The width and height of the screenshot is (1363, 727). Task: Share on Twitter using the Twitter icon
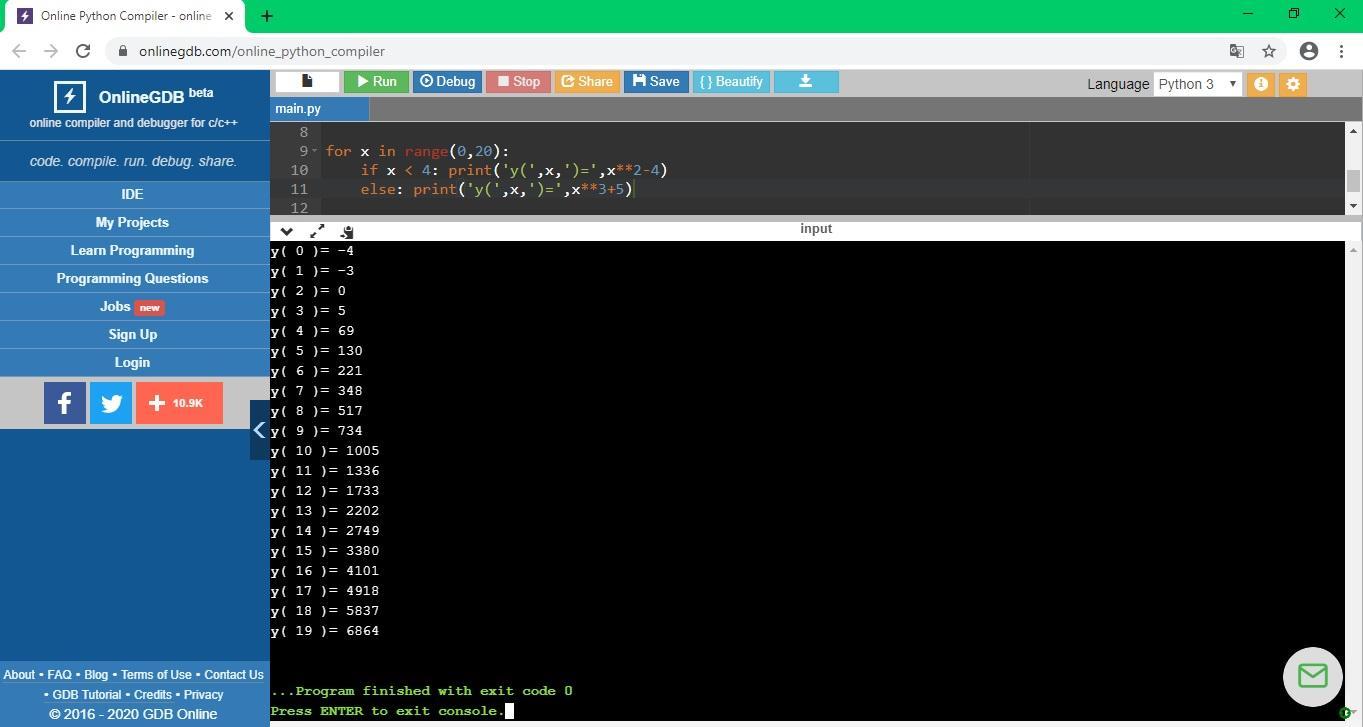[x=111, y=403]
